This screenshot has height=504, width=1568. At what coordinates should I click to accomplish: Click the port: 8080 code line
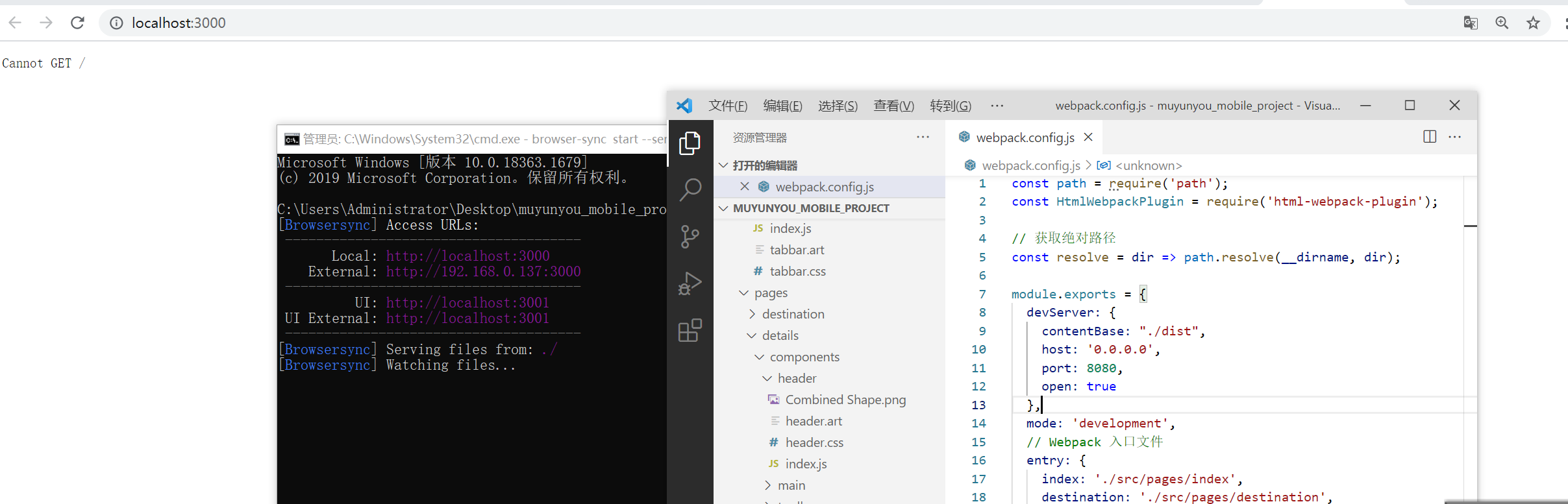tap(1082, 368)
